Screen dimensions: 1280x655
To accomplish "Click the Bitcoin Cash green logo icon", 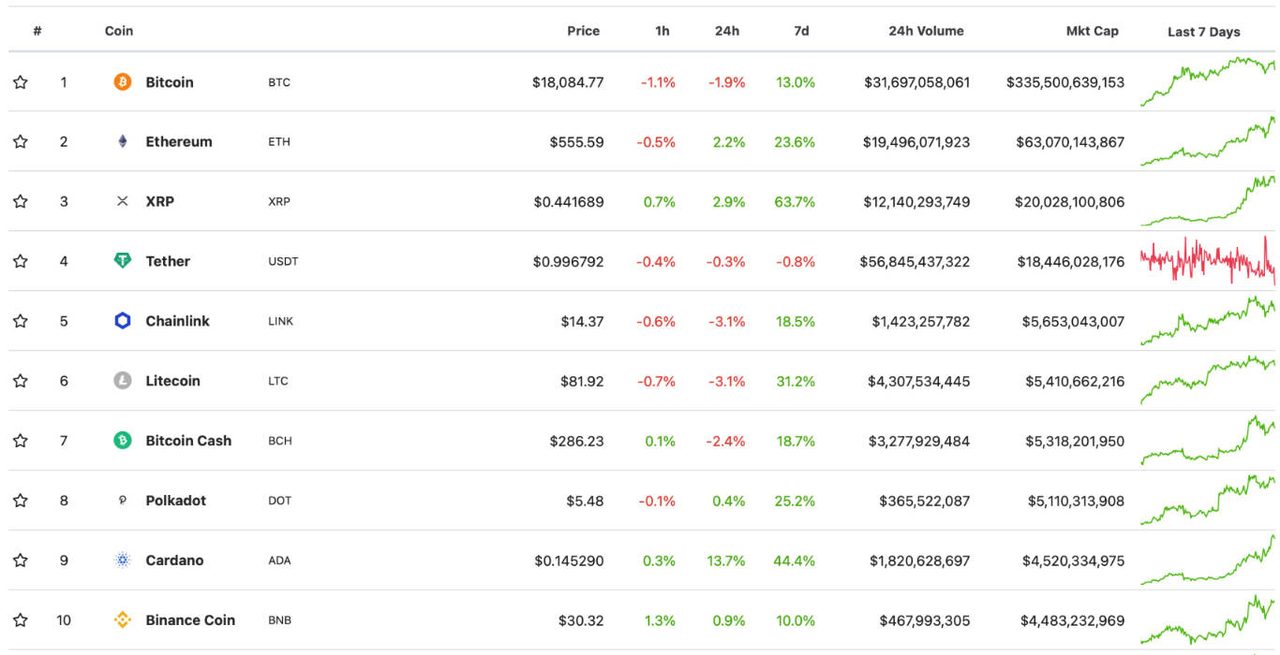I will [122, 441].
